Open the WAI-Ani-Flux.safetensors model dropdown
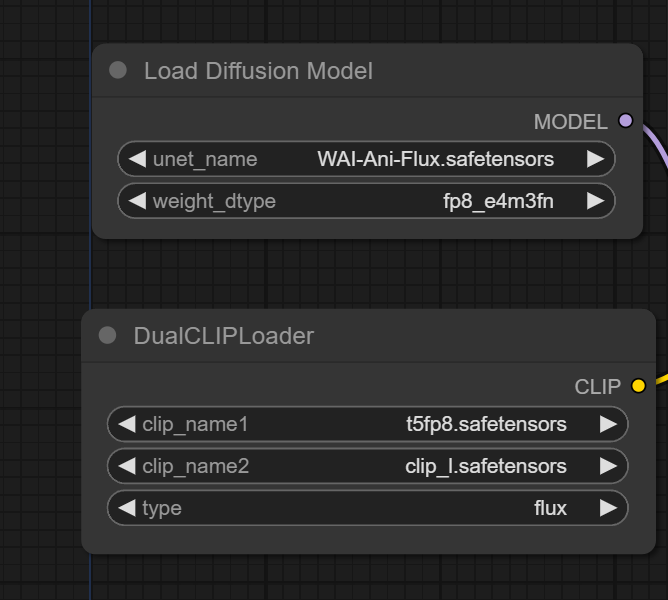 (x=435, y=159)
